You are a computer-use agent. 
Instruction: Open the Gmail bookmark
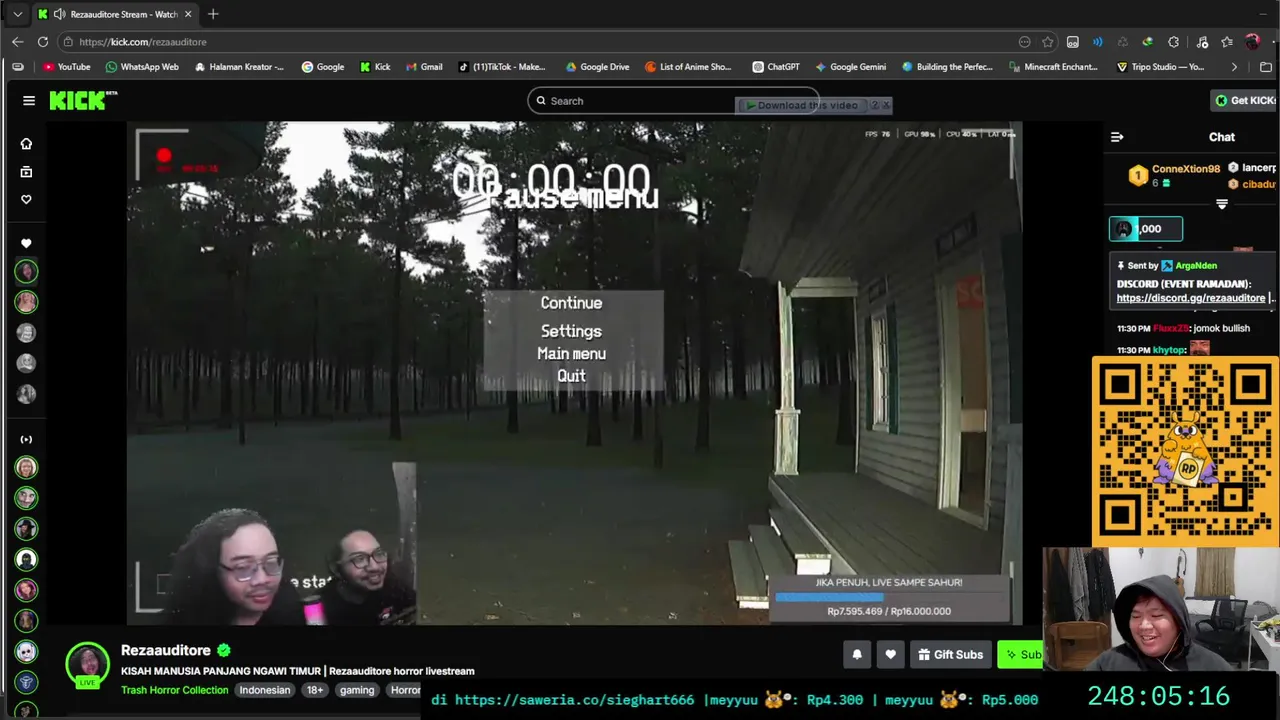[424, 67]
